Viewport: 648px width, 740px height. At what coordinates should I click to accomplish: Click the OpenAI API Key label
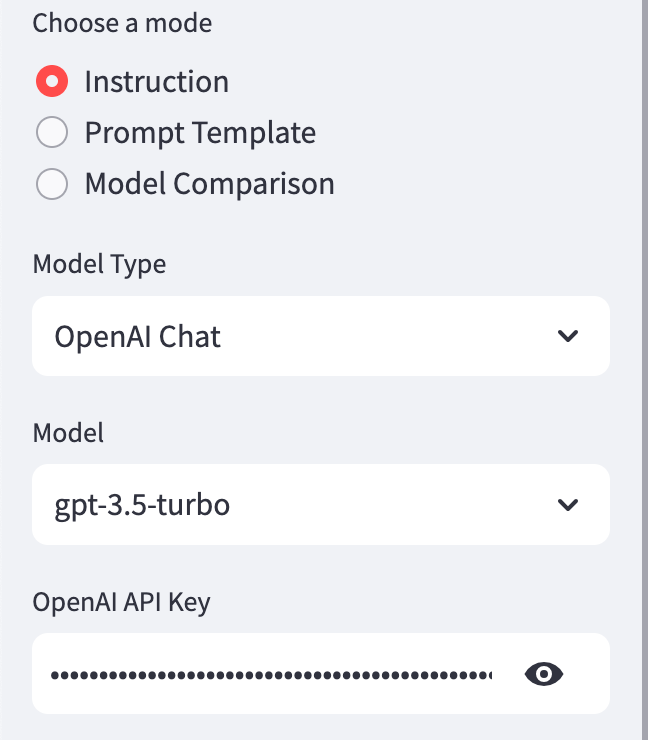click(121, 601)
